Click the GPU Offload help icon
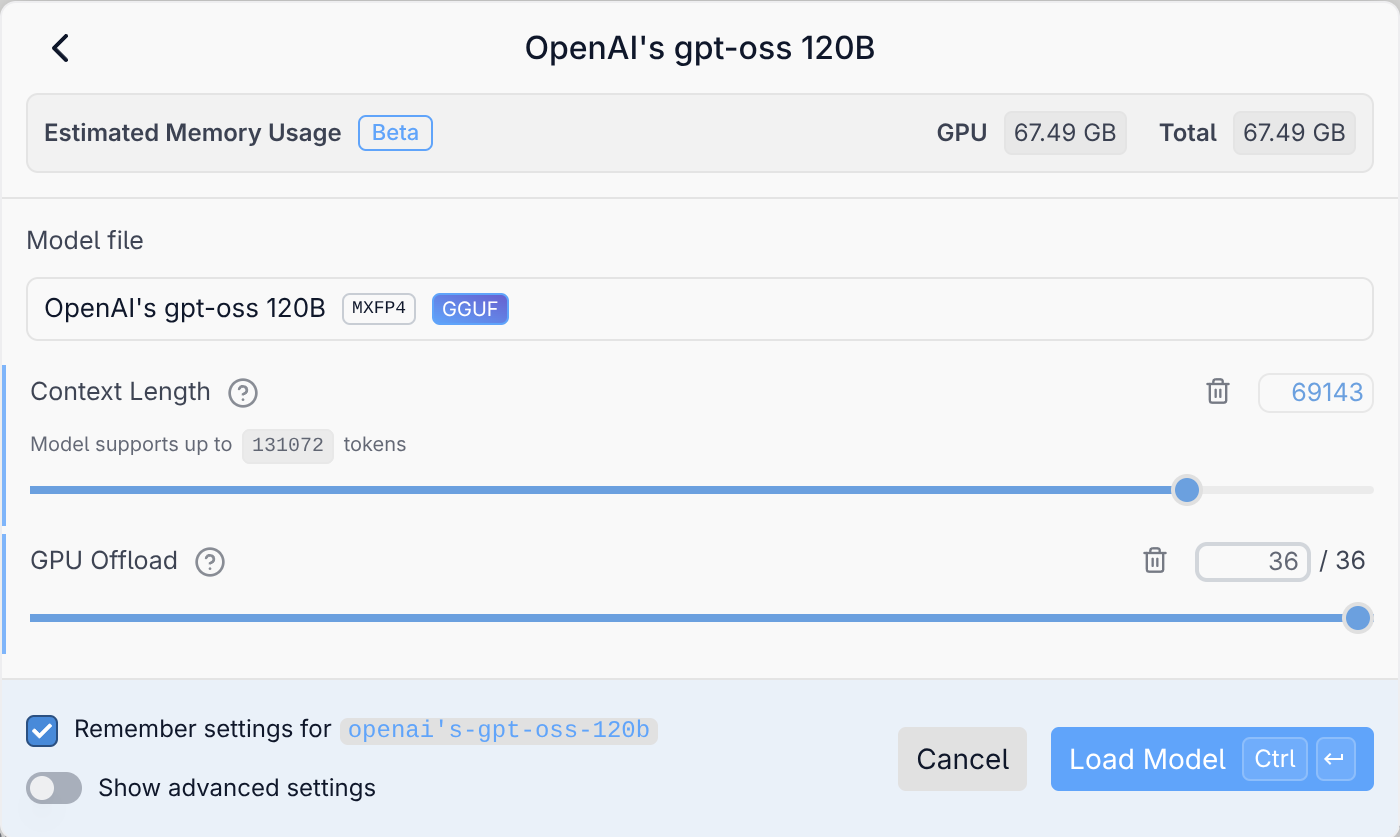This screenshot has width=1400, height=837. coord(210,562)
